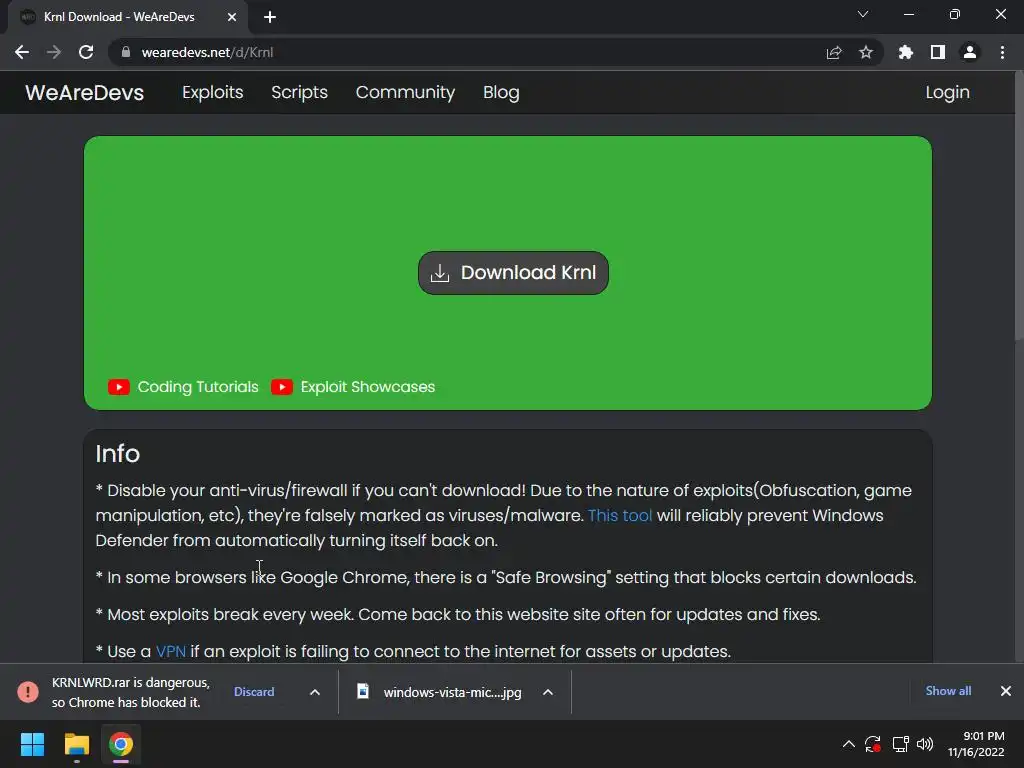Open the Blog nav item
Viewport: 1024px width, 768px height.
click(501, 92)
